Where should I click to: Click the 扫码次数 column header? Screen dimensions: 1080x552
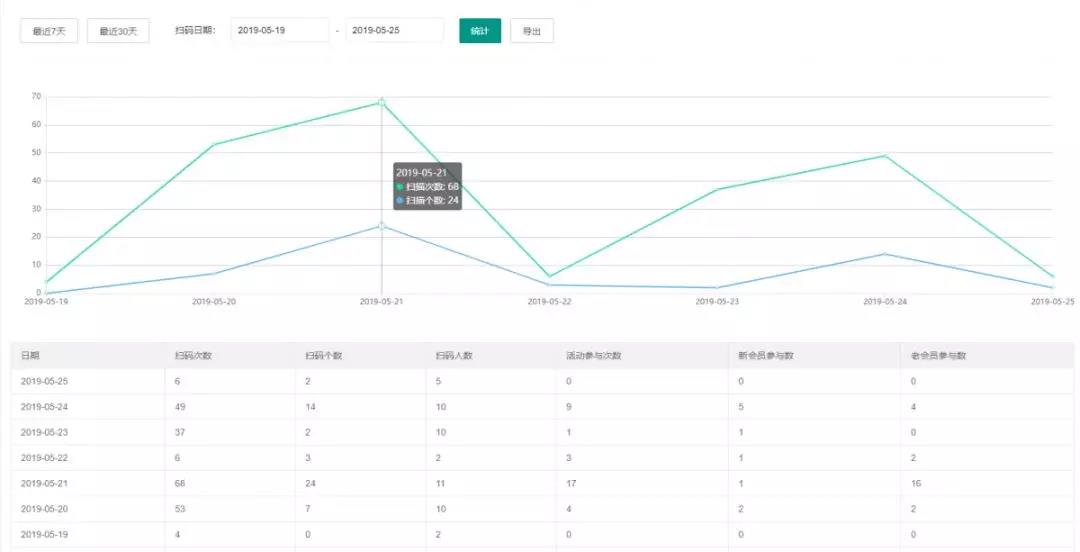tap(193, 356)
